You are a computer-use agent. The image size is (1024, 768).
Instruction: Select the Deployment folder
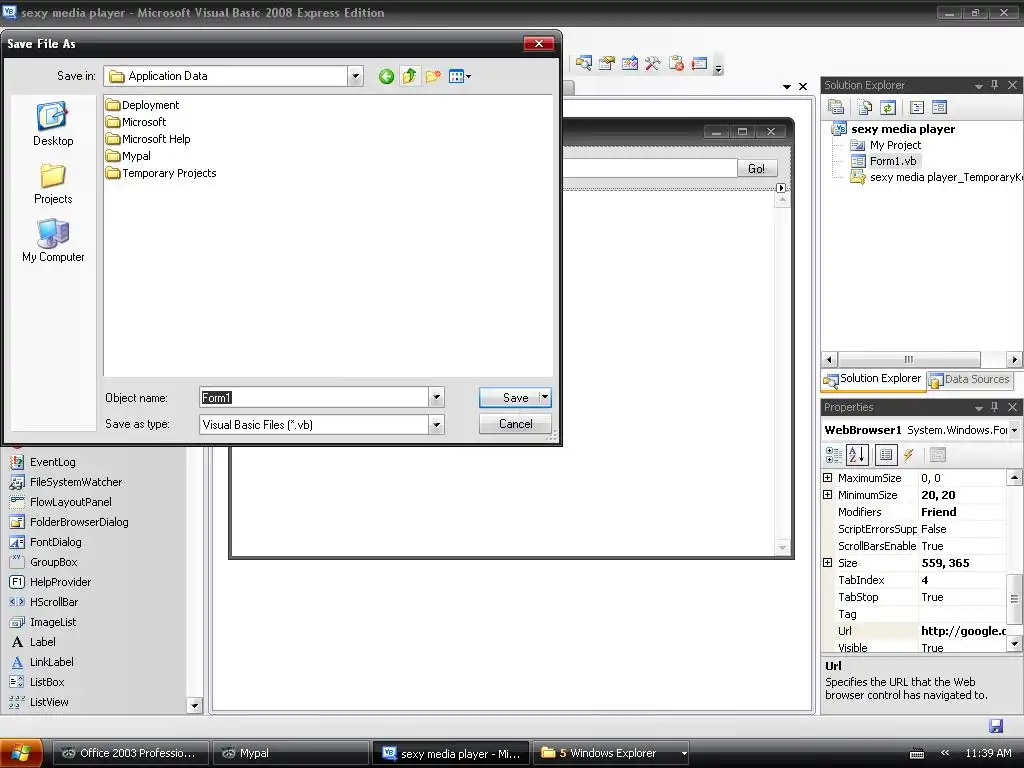coord(142,104)
